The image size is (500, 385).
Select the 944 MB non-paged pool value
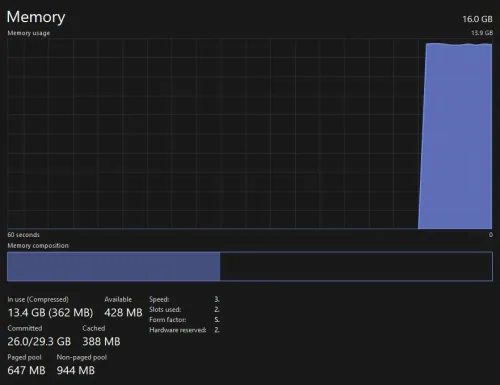[76, 370]
